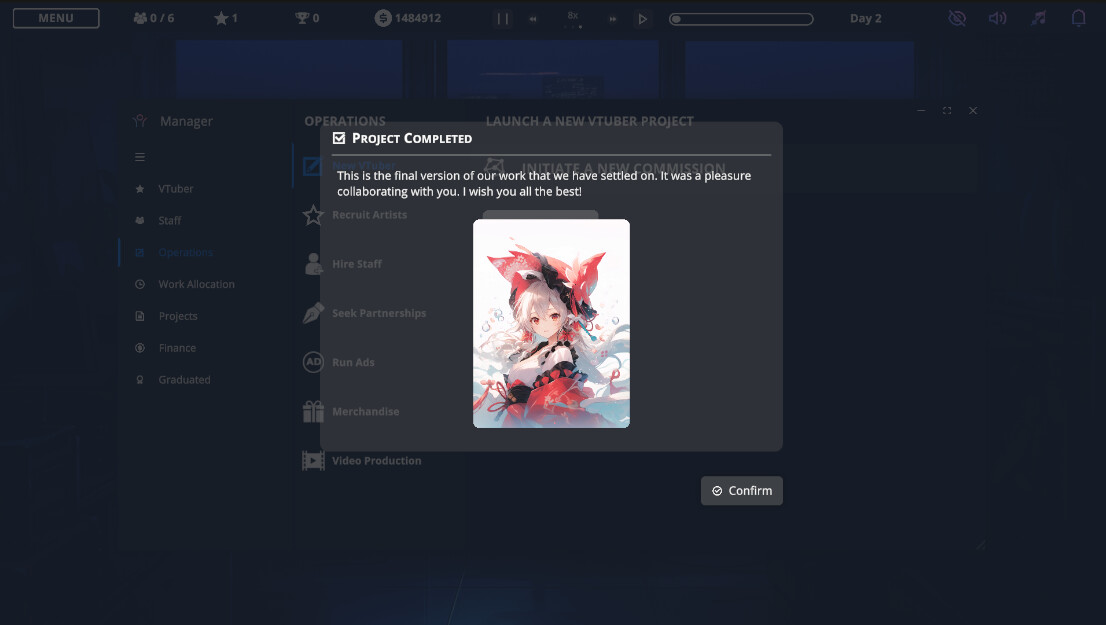Open Hire Staff in Operations
Image resolution: width=1106 pixels, height=625 pixels.
[x=356, y=263]
